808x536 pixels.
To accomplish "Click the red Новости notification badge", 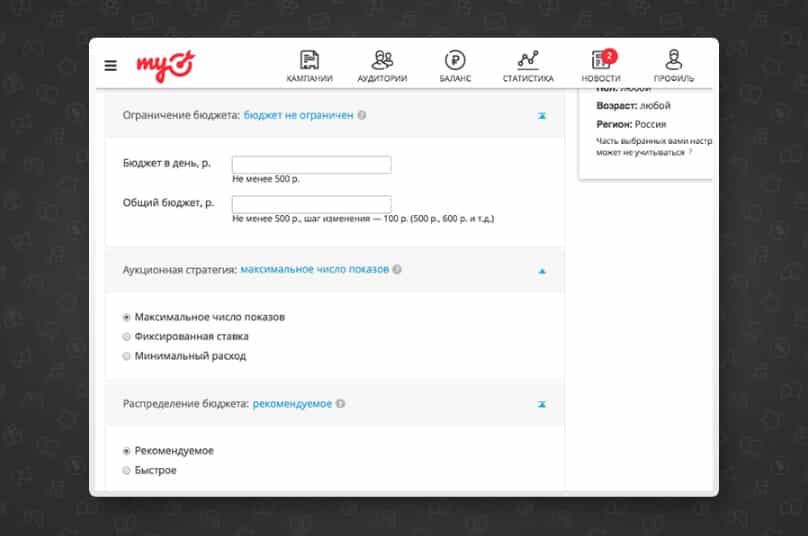I will click(x=609, y=55).
